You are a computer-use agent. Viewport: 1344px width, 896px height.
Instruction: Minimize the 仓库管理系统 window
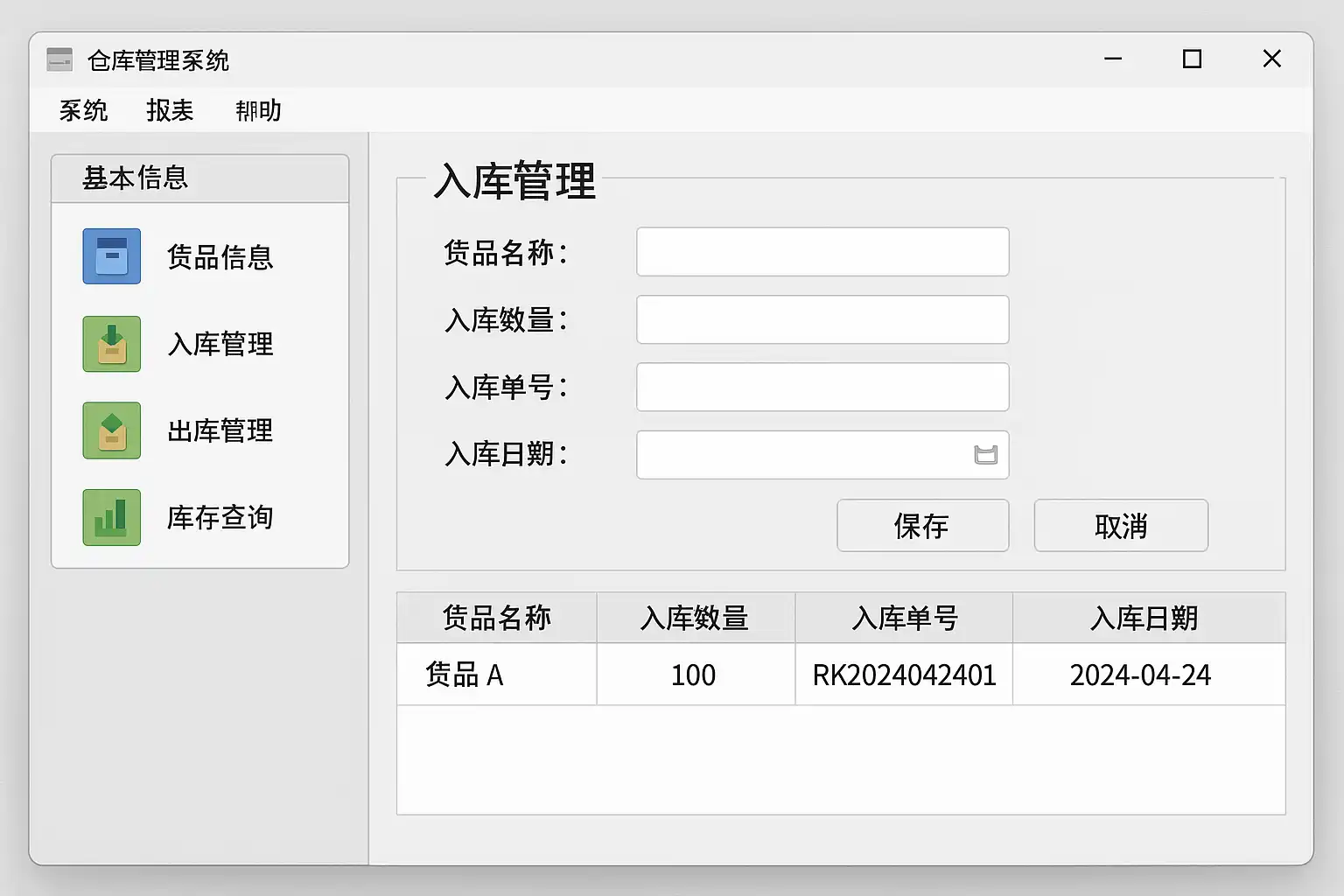pos(1113,59)
